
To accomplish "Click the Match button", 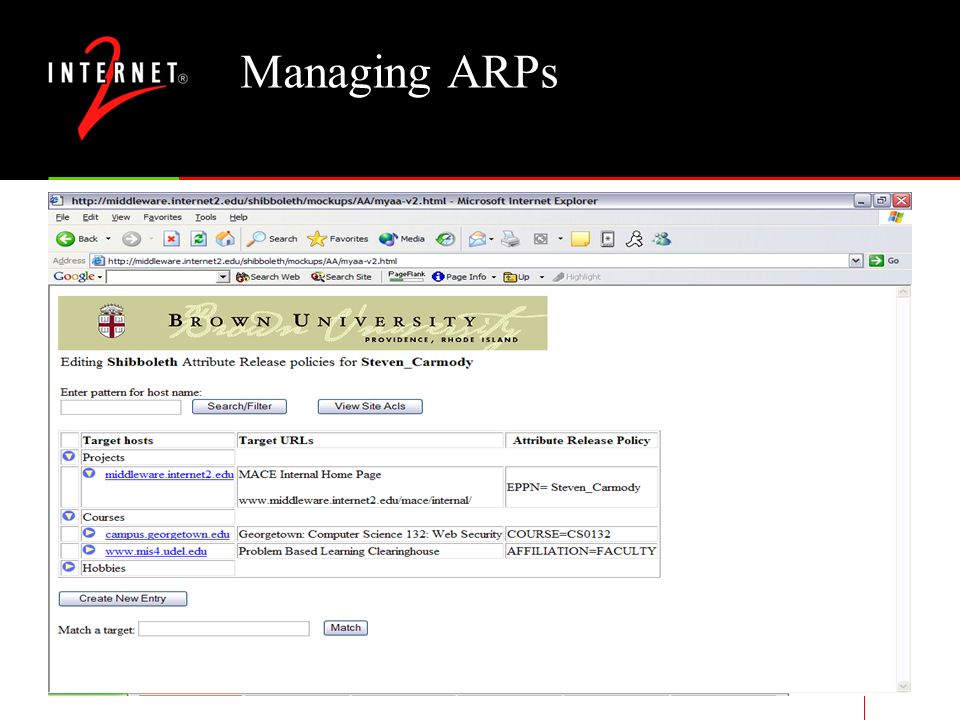I will [x=345, y=628].
